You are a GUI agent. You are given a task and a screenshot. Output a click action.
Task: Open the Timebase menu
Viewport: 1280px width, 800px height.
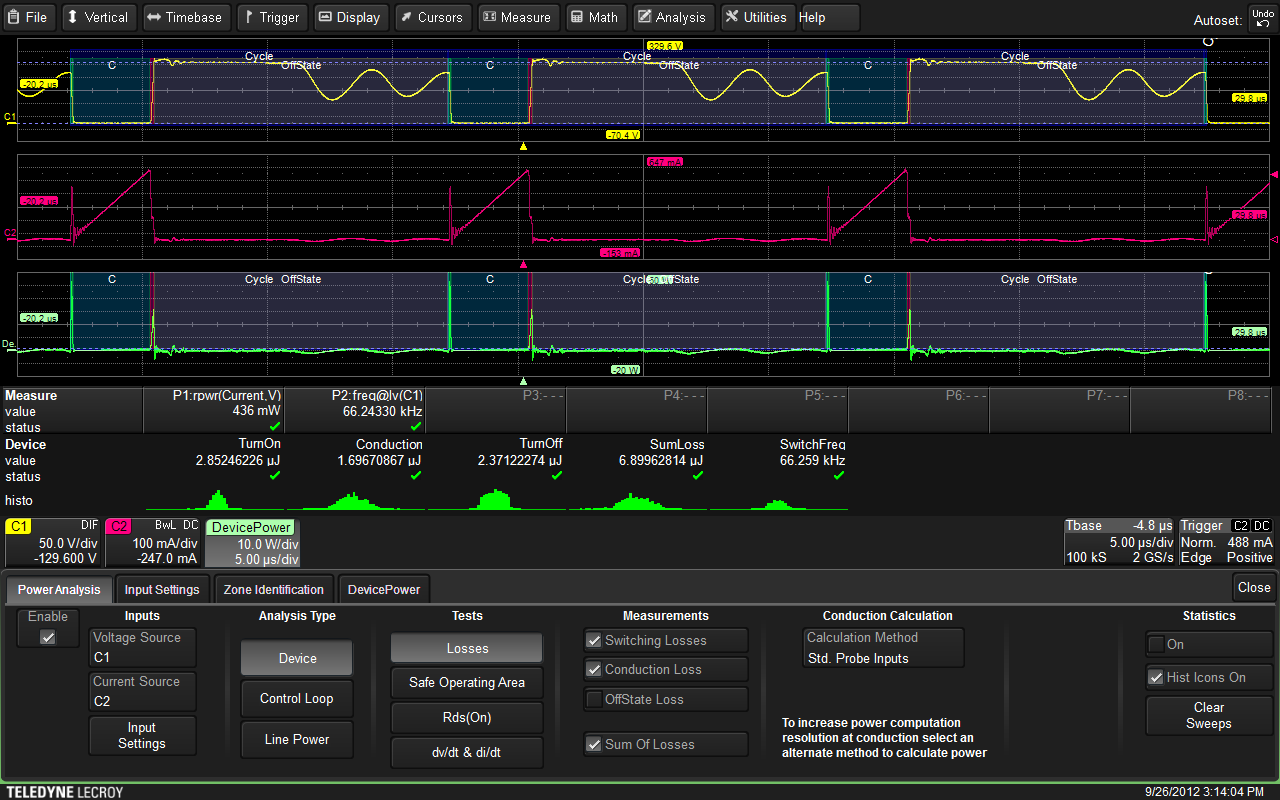(185, 17)
